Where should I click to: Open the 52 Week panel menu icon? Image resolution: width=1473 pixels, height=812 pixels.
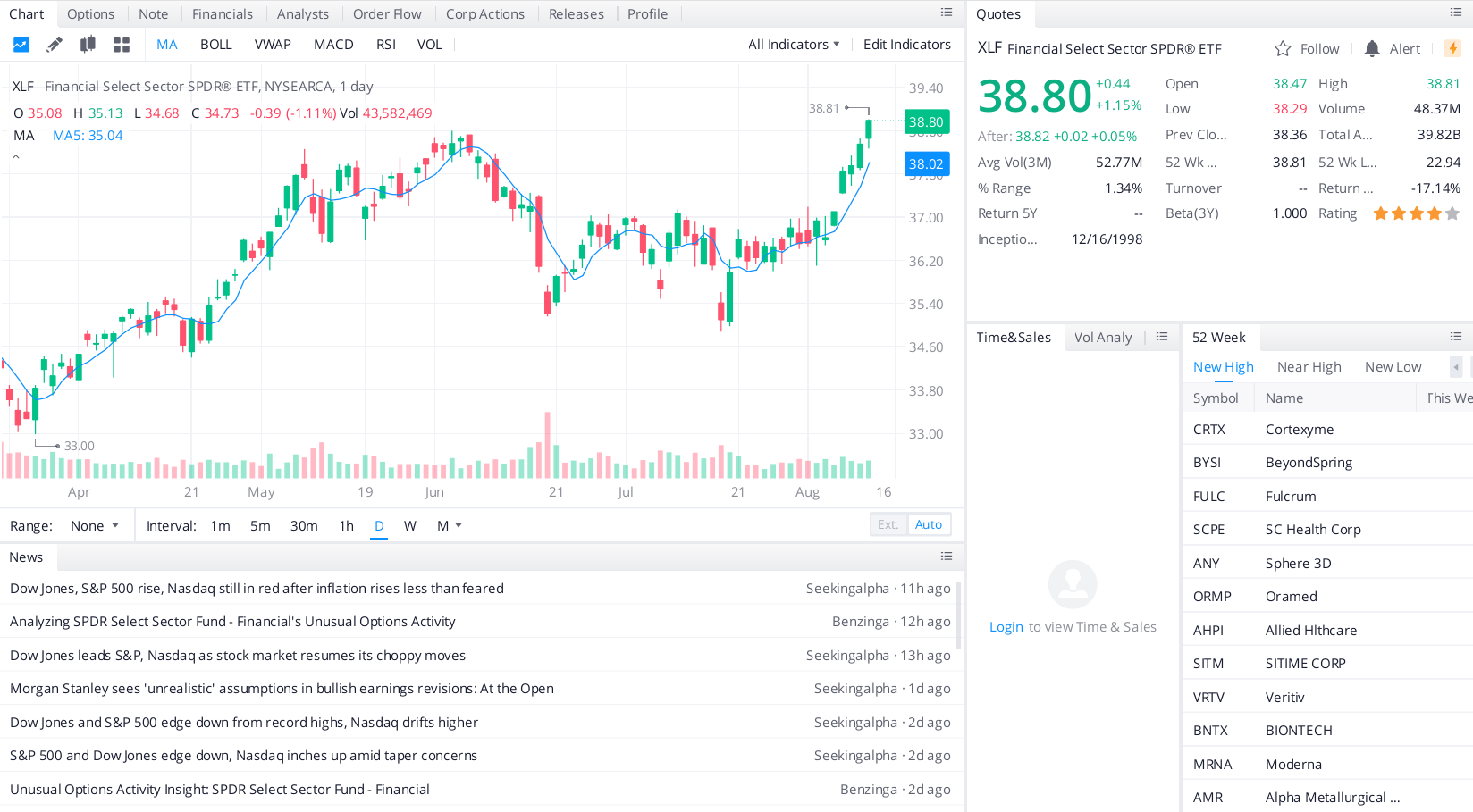tap(1456, 337)
